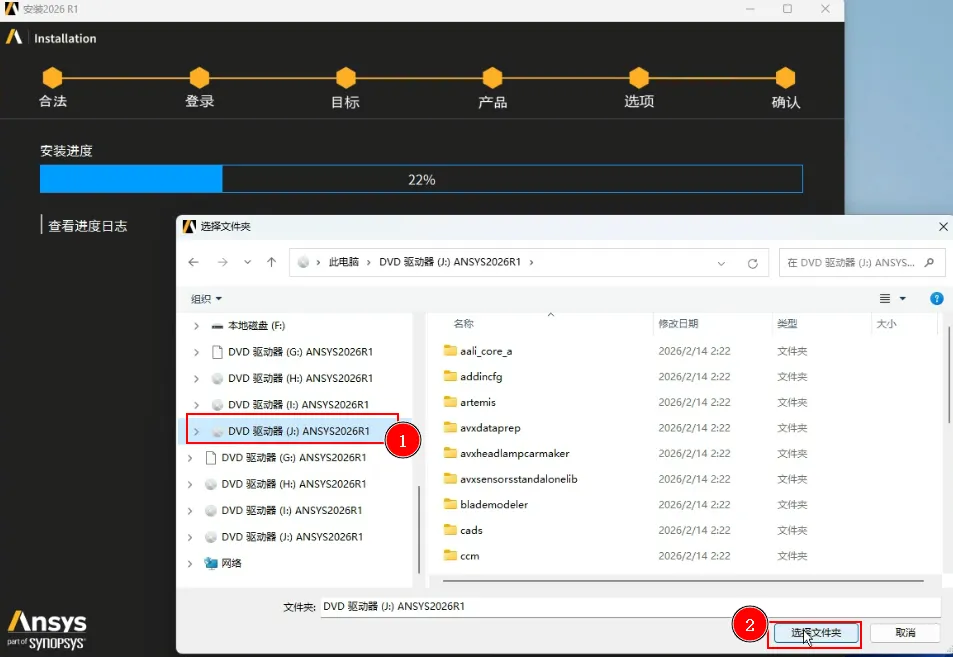Click the chevron before 此电脑 in the breadcrumb
953x657 pixels.
coord(318,262)
